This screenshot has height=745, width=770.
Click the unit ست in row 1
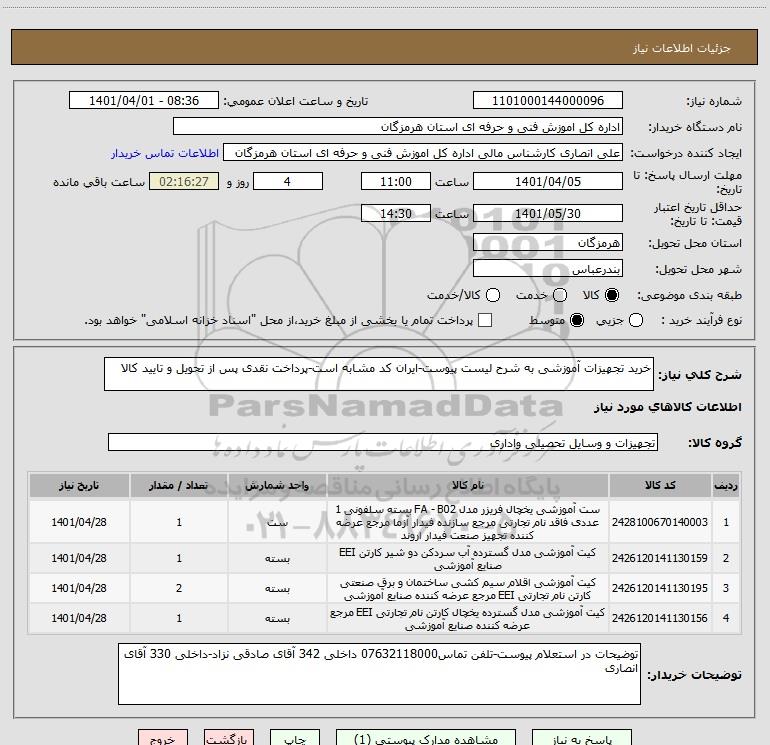pyautogui.click(x=277, y=522)
